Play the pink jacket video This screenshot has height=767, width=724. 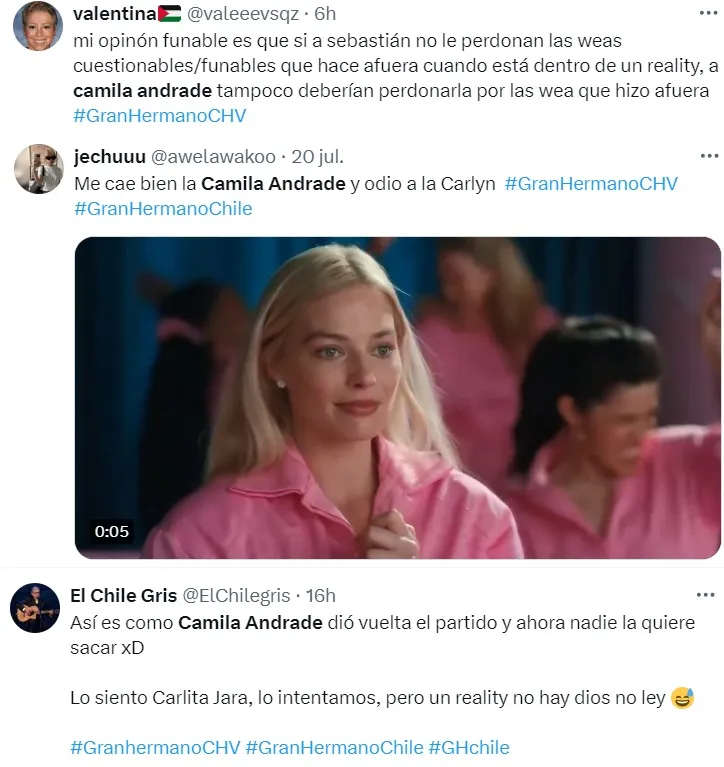397,398
